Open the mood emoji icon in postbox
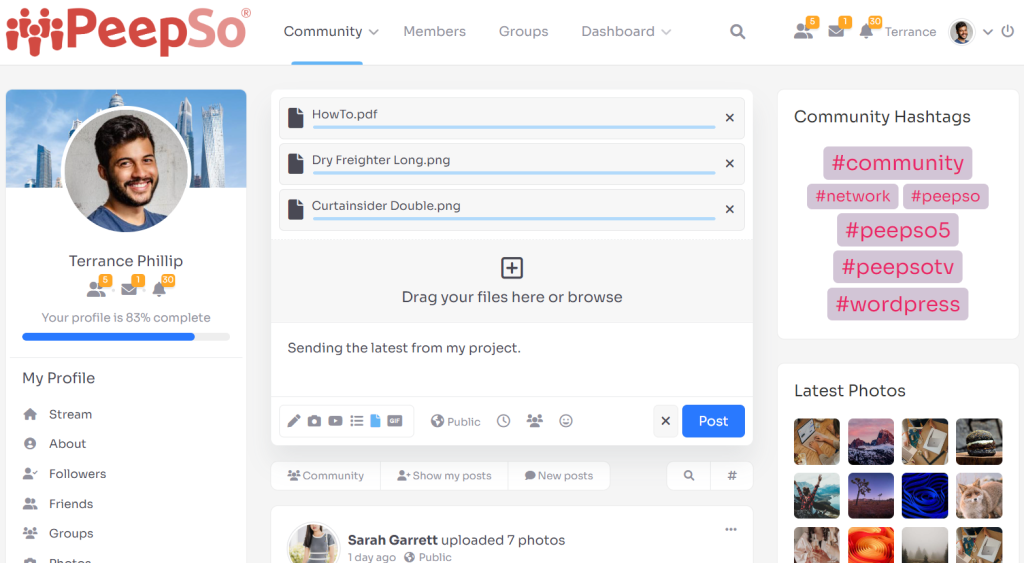This screenshot has width=1024, height=563. [x=566, y=421]
